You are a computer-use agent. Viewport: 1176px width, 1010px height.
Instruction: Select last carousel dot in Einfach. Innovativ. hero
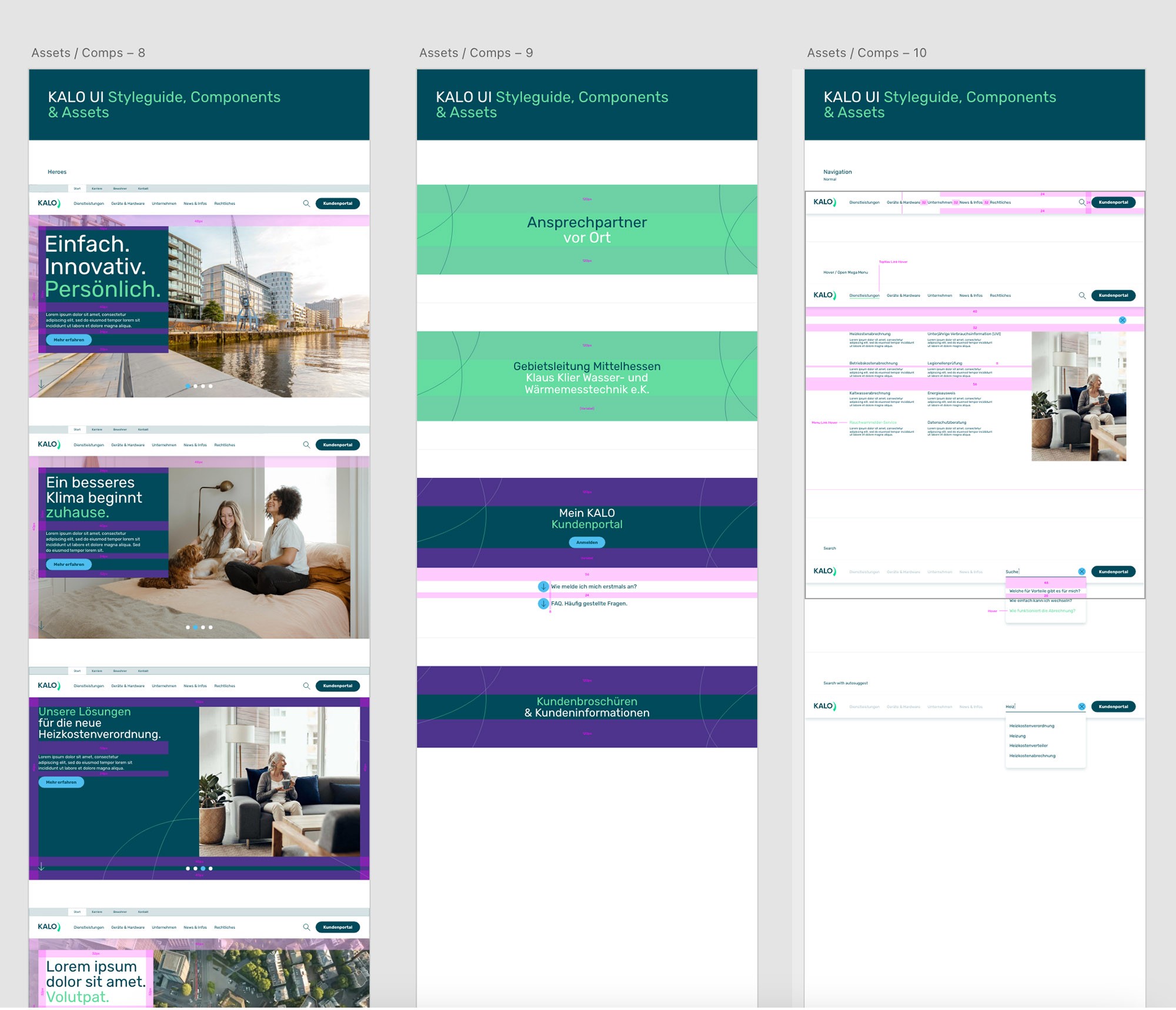tap(211, 386)
